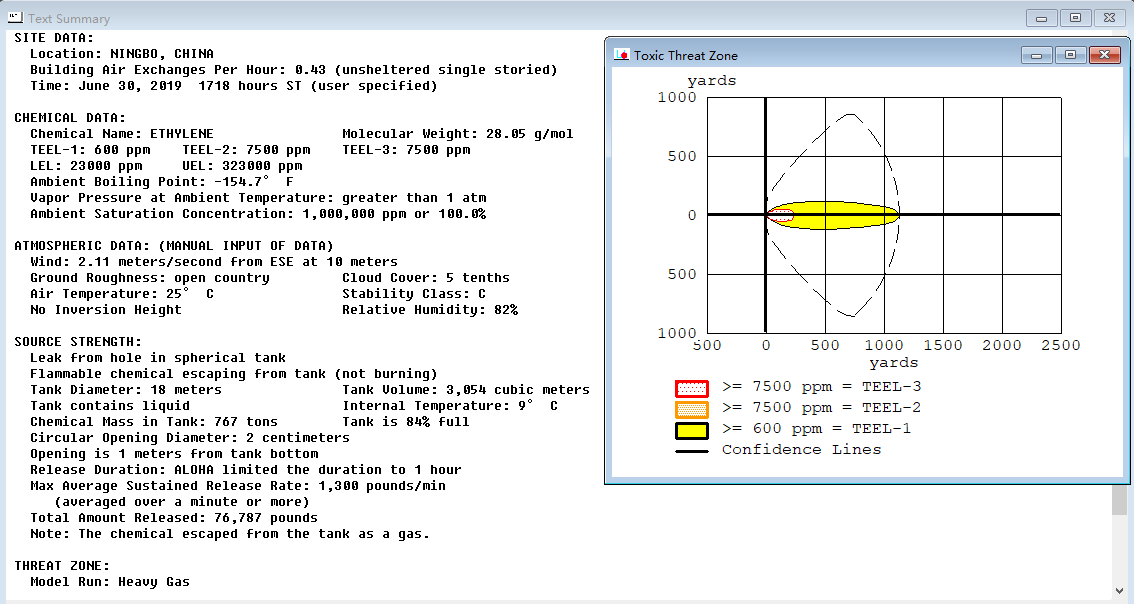Click the orange TEEL-2 legend swatch
1134x604 pixels.
(x=691, y=409)
